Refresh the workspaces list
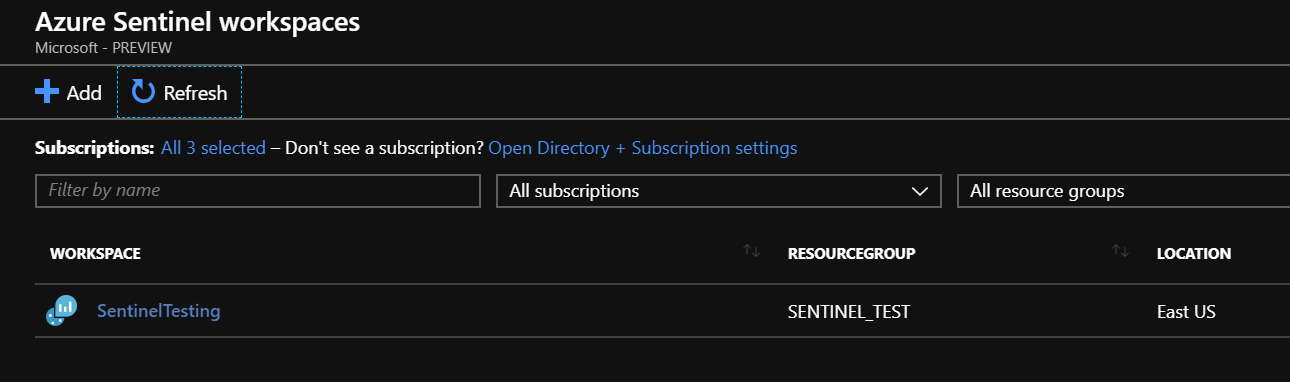The image size is (1290, 382). tap(180, 93)
